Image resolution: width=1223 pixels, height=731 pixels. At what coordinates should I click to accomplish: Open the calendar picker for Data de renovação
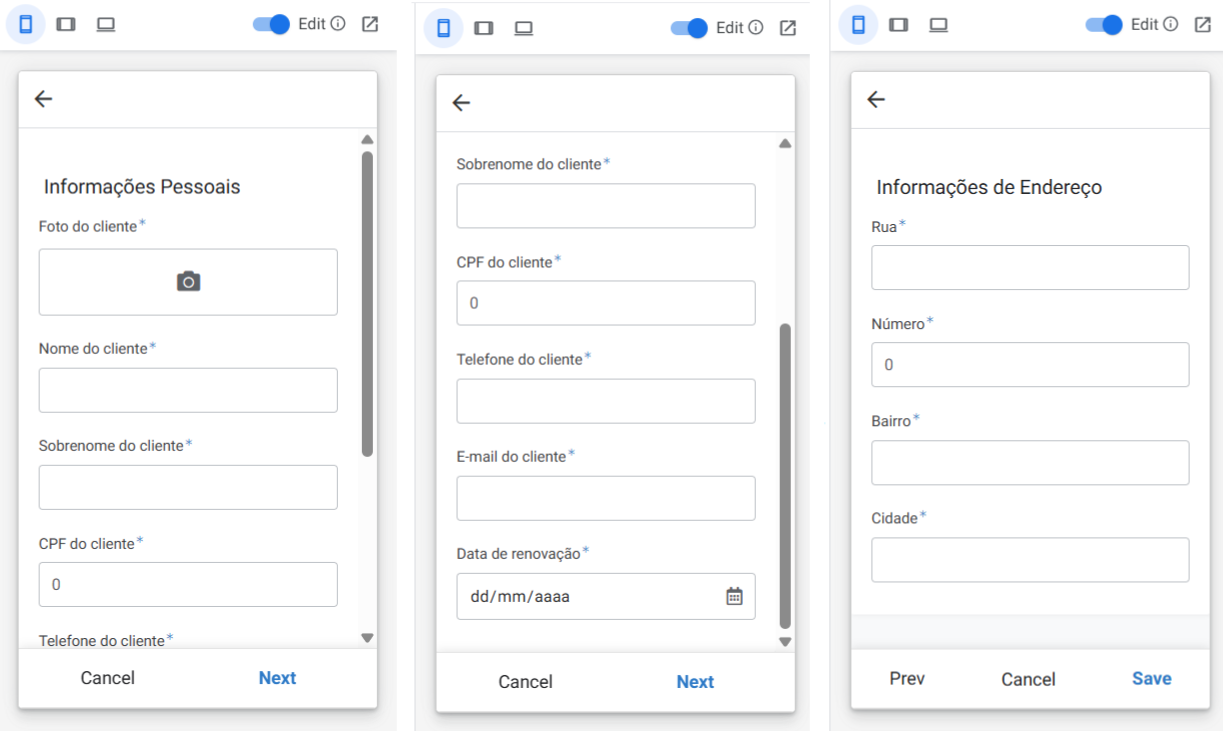(x=734, y=596)
